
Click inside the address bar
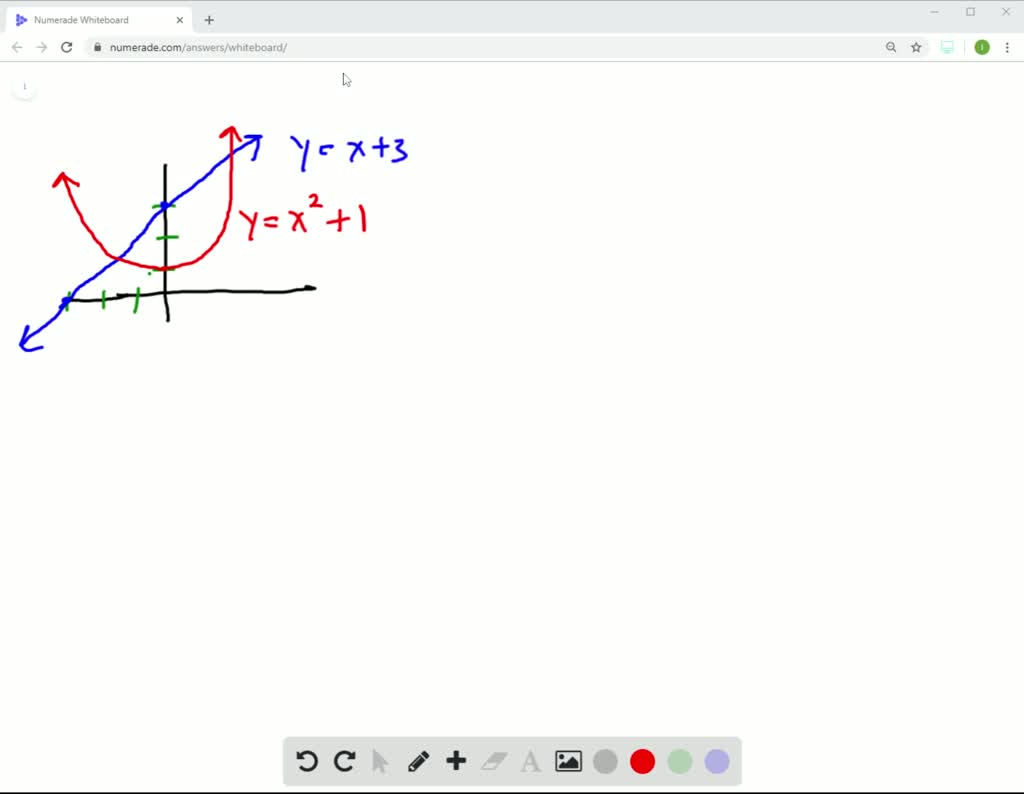400,46
